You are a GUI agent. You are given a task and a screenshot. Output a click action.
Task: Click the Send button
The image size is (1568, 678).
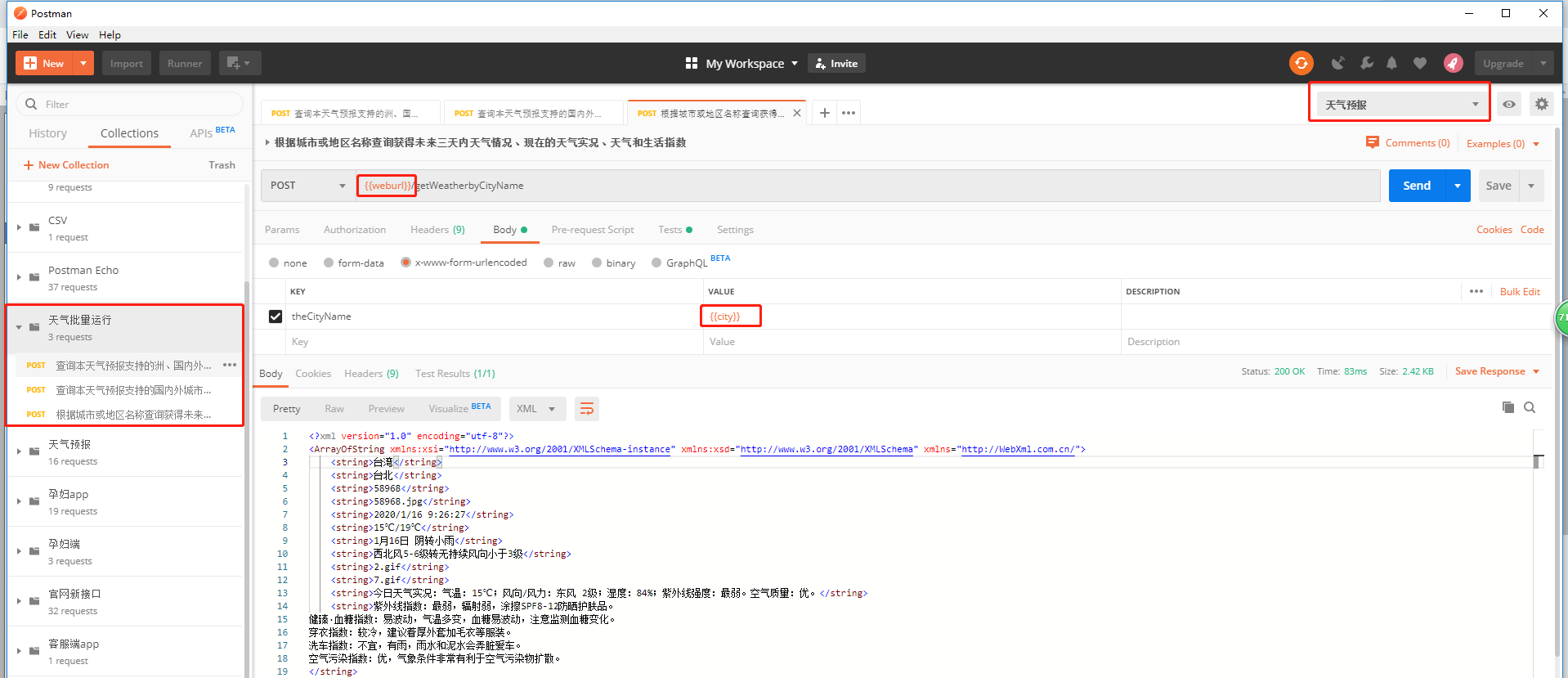pos(1417,186)
